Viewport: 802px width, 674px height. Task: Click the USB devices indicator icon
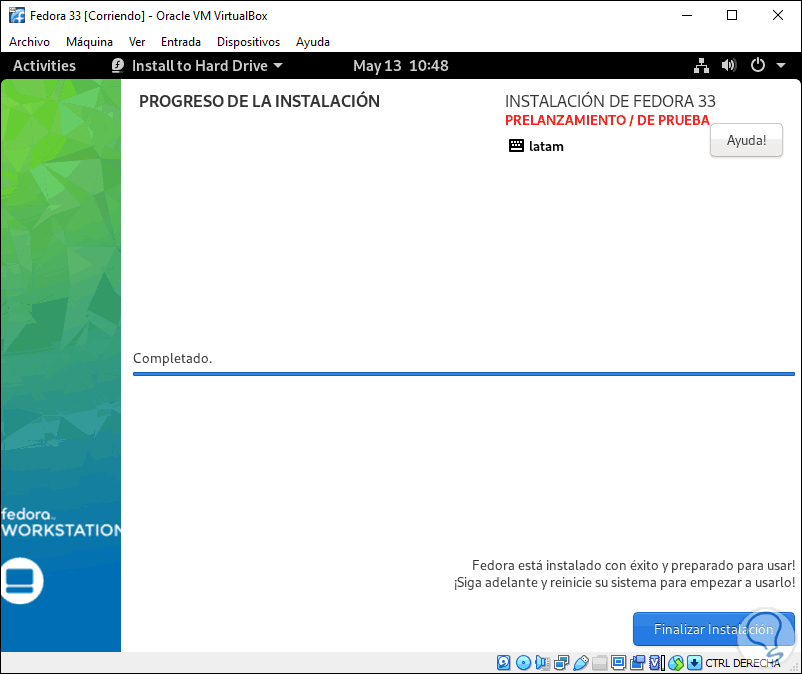581,663
